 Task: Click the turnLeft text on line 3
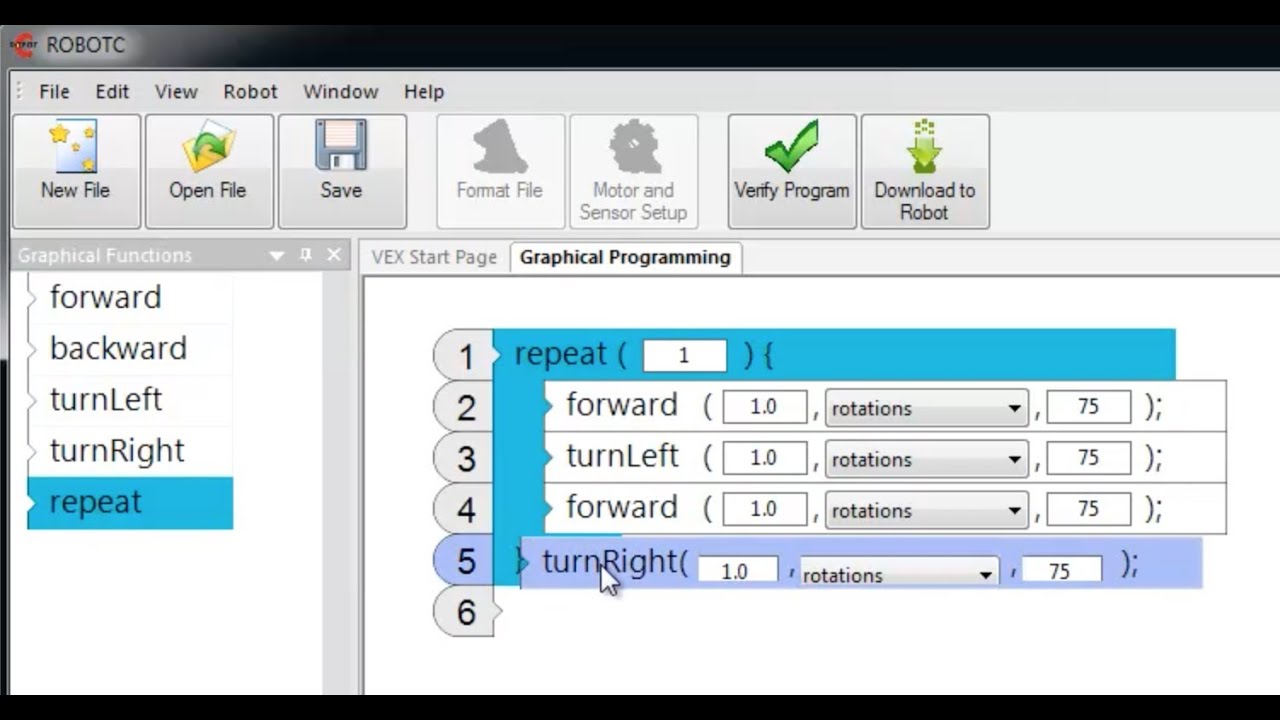point(622,456)
